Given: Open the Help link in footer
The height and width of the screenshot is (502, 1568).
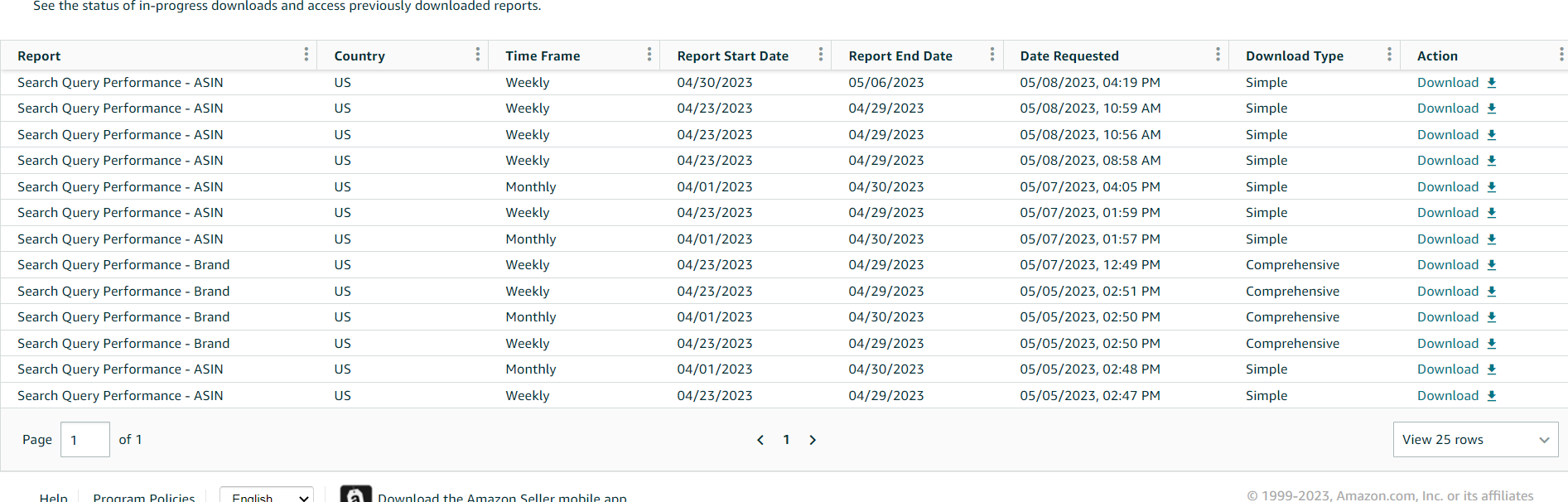Looking at the screenshot, I should tap(54, 497).
